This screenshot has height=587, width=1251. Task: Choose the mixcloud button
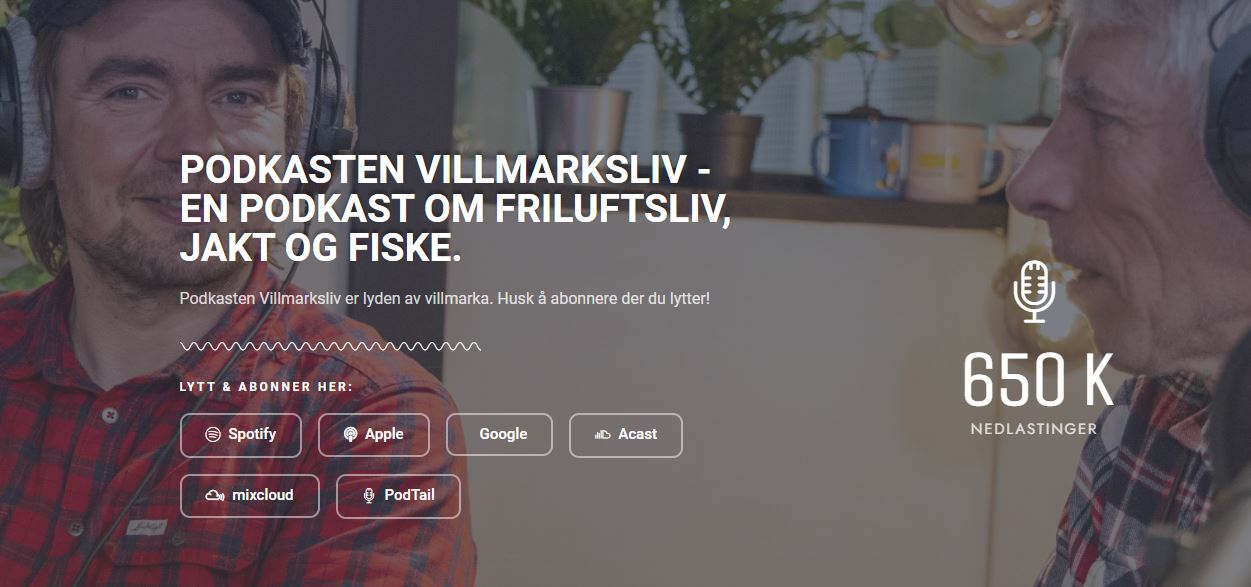250,496
